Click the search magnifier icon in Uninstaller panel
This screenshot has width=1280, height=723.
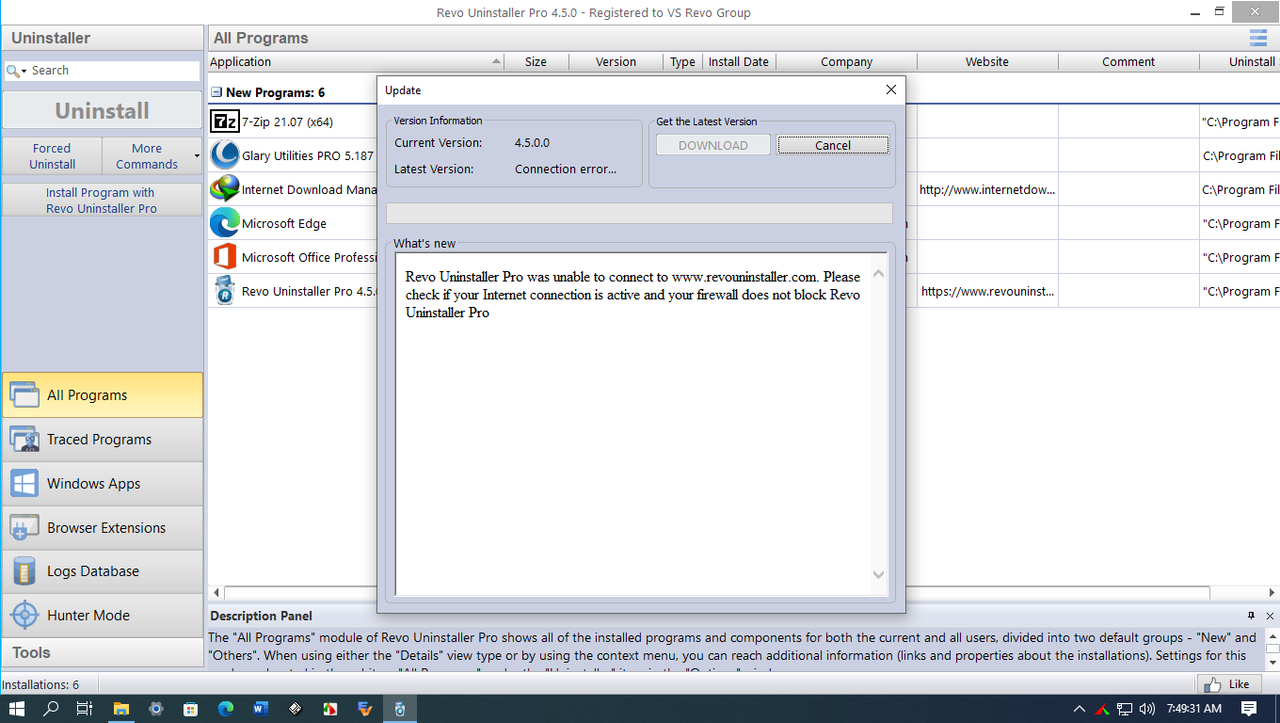coord(14,71)
